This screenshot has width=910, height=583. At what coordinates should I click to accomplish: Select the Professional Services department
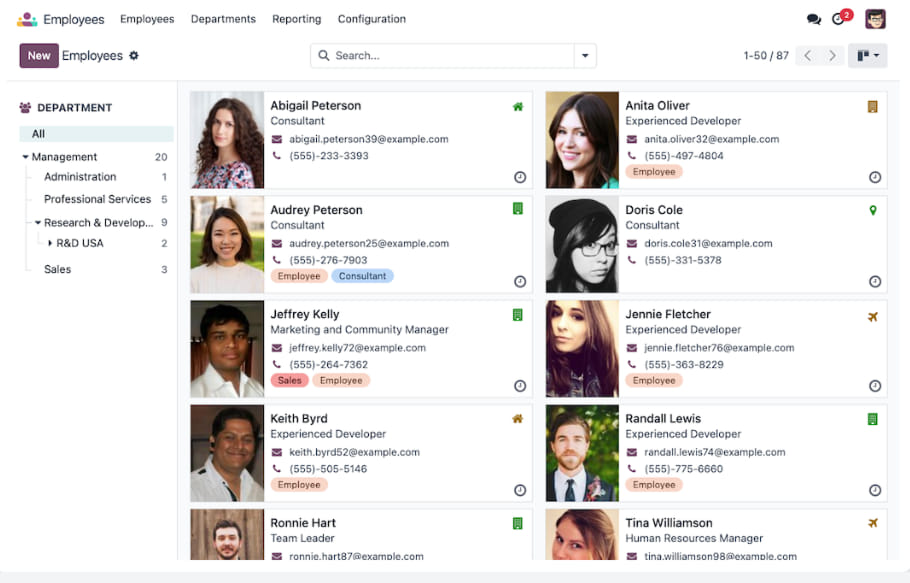[97, 199]
